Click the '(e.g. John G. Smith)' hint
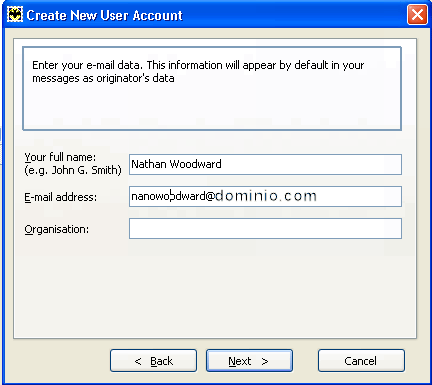 point(73,170)
